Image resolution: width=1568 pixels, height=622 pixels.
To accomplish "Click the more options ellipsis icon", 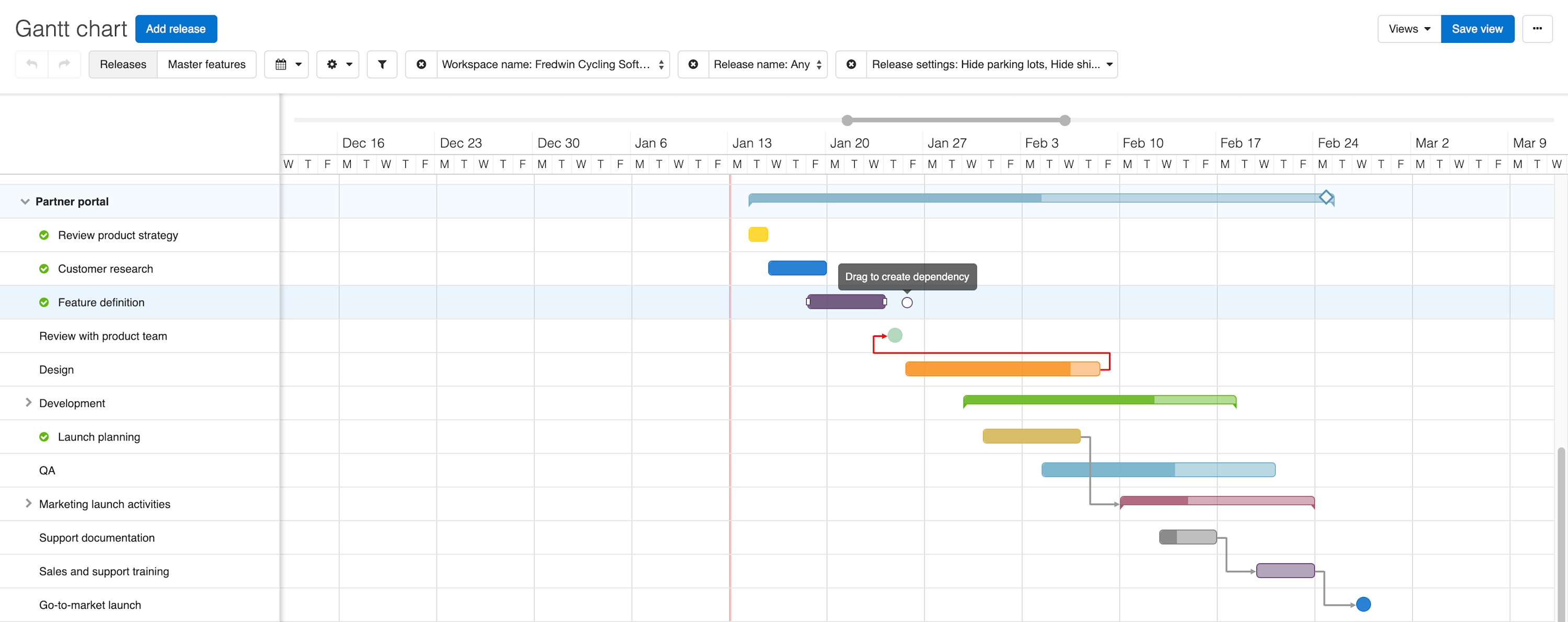I will [1538, 29].
